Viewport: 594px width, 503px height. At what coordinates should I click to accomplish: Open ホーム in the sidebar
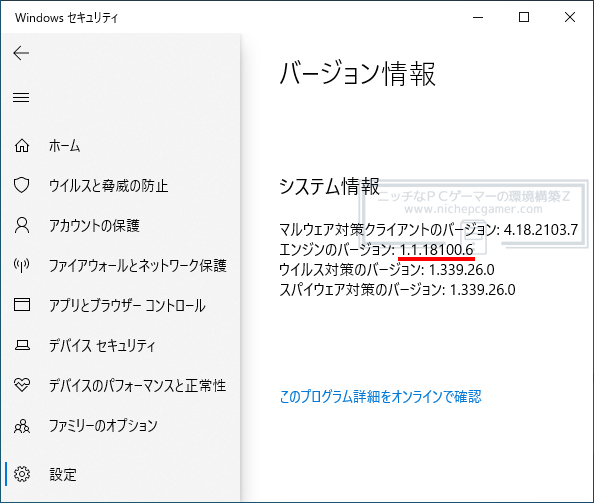(x=64, y=146)
